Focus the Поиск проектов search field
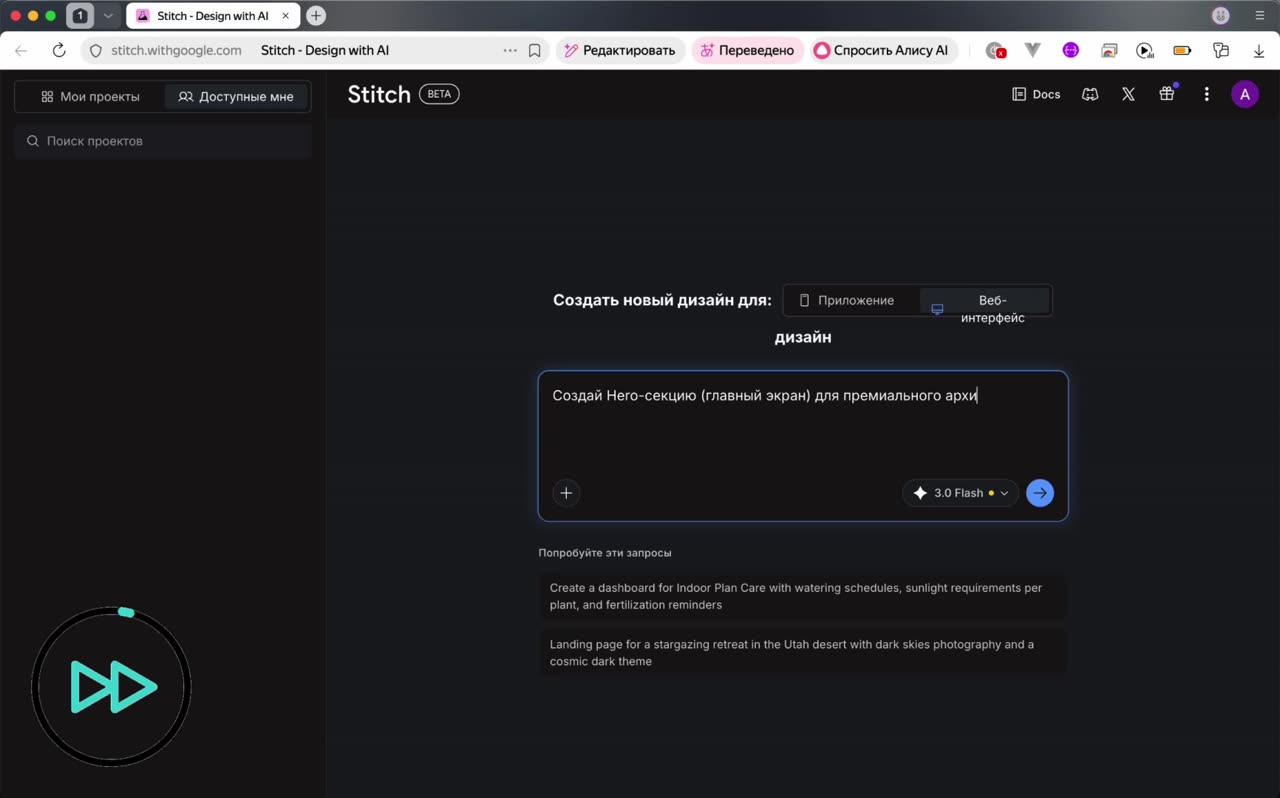1280x798 pixels. [163, 141]
